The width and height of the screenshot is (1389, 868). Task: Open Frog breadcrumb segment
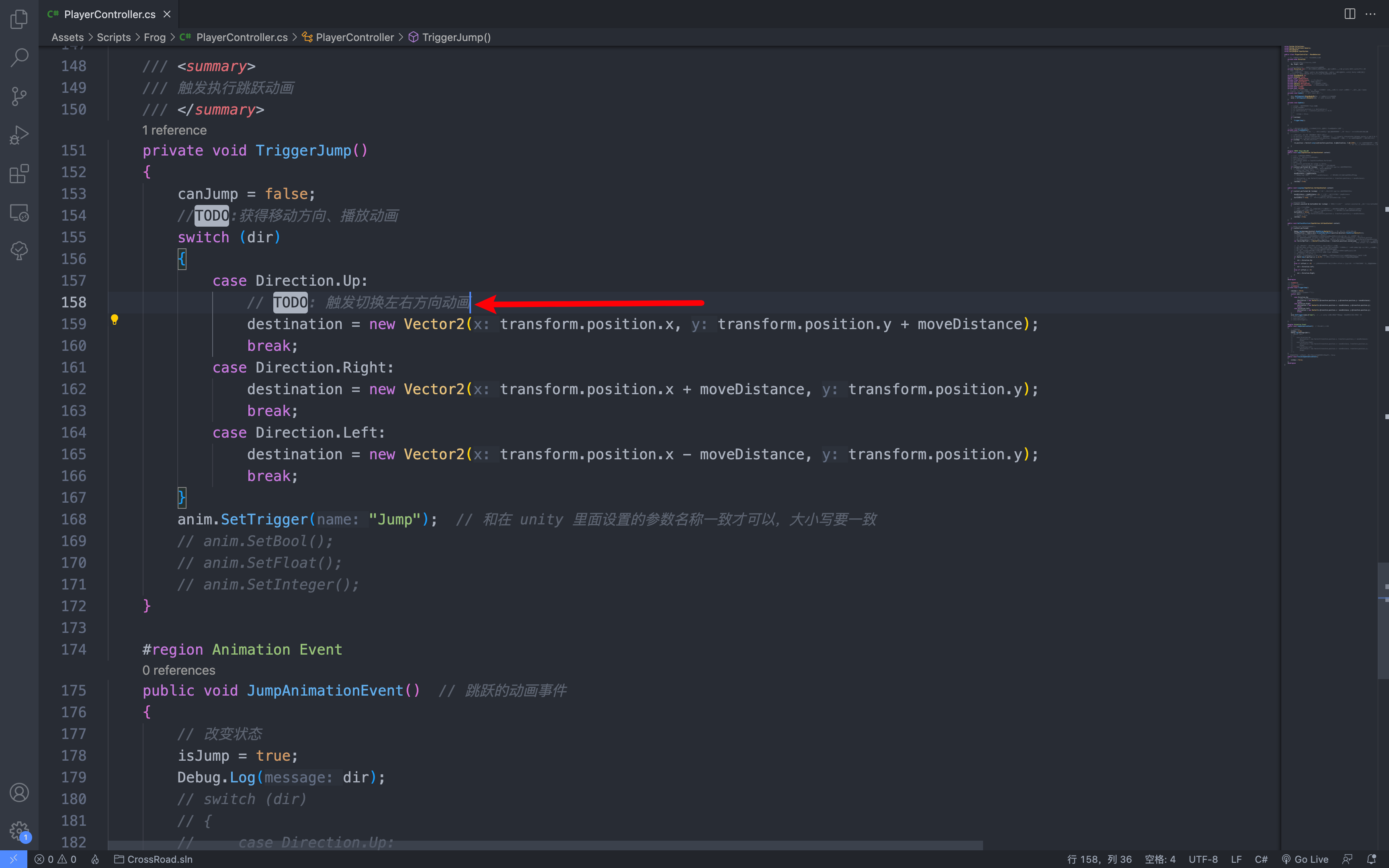point(154,37)
